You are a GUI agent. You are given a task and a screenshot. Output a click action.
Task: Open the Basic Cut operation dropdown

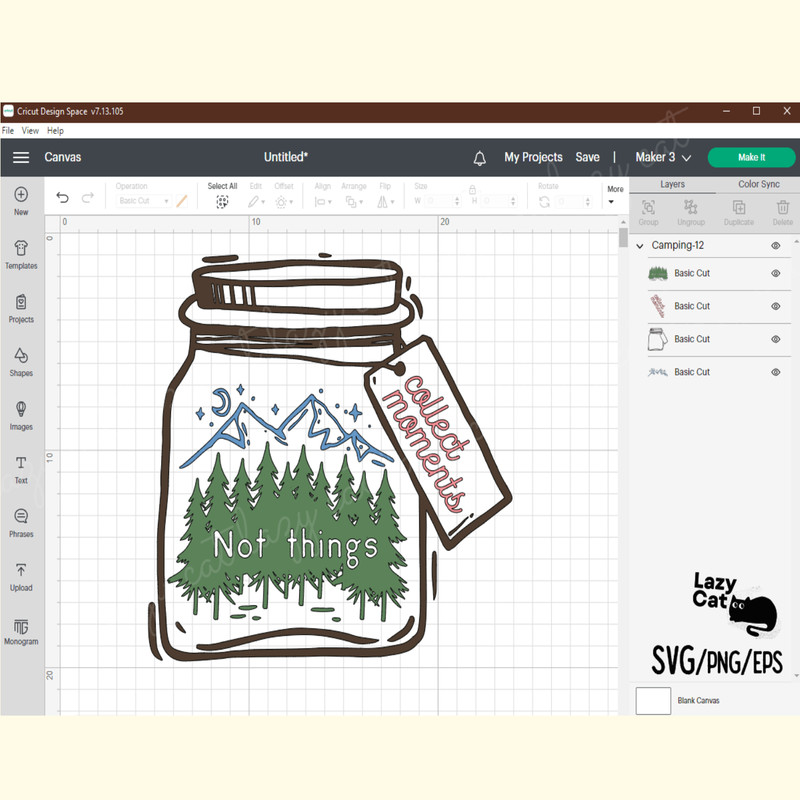[141, 200]
